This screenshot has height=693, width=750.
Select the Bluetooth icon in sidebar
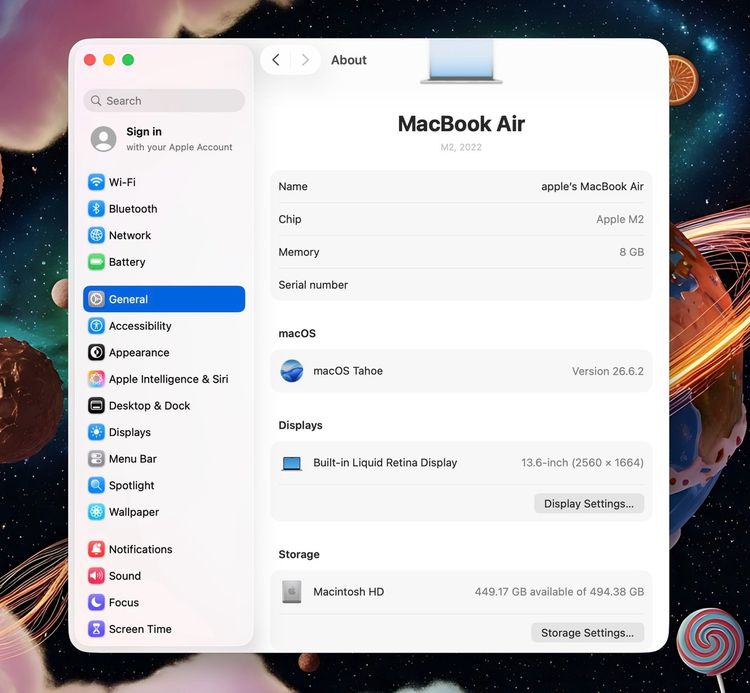96,209
